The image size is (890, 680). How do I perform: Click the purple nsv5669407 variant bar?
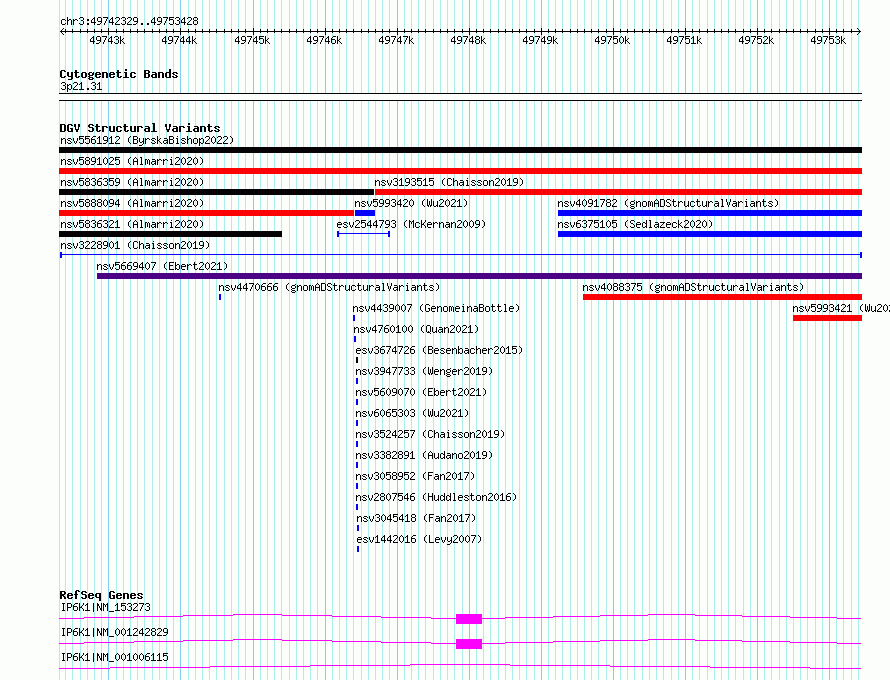(x=480, y=276)
